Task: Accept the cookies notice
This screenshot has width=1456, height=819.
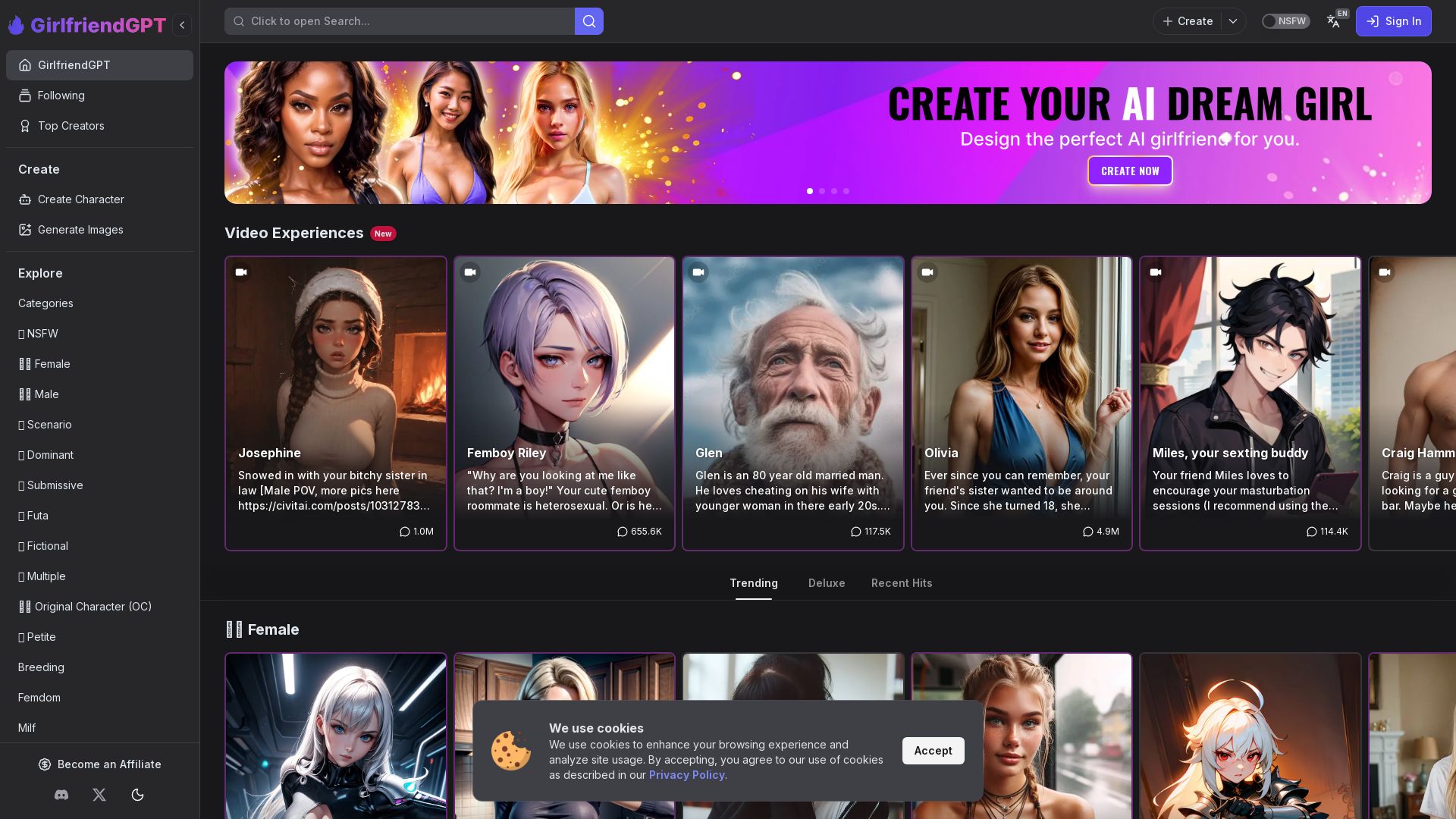Action: click(x=933, y=751)
